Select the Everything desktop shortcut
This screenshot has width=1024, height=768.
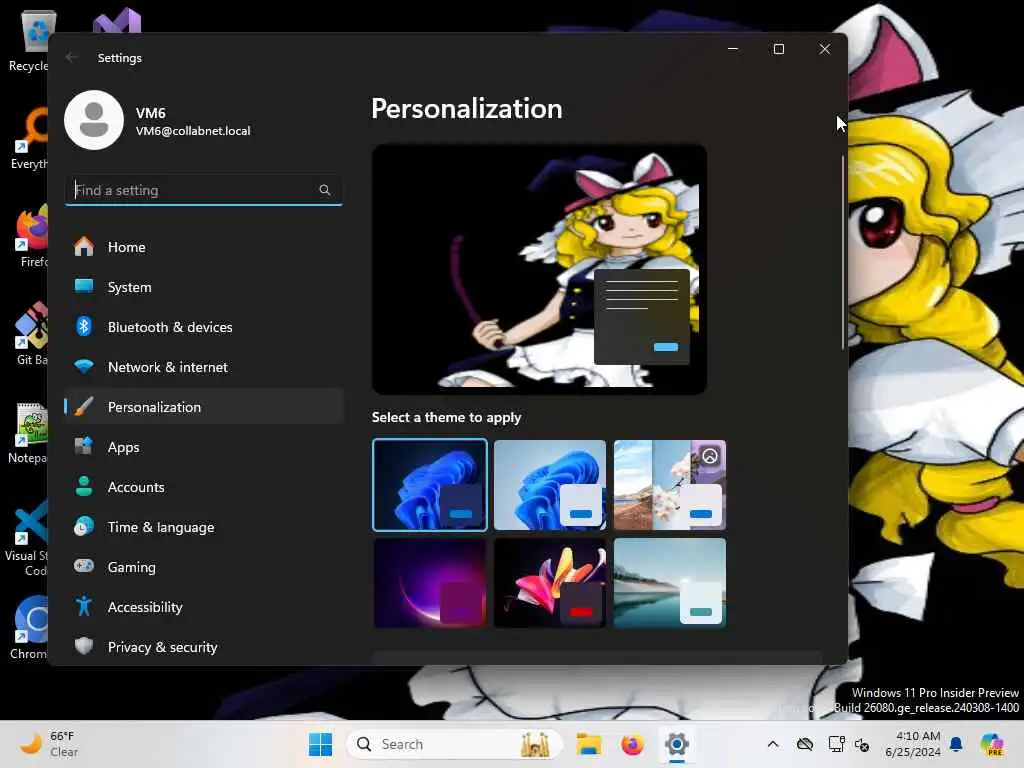29,138
